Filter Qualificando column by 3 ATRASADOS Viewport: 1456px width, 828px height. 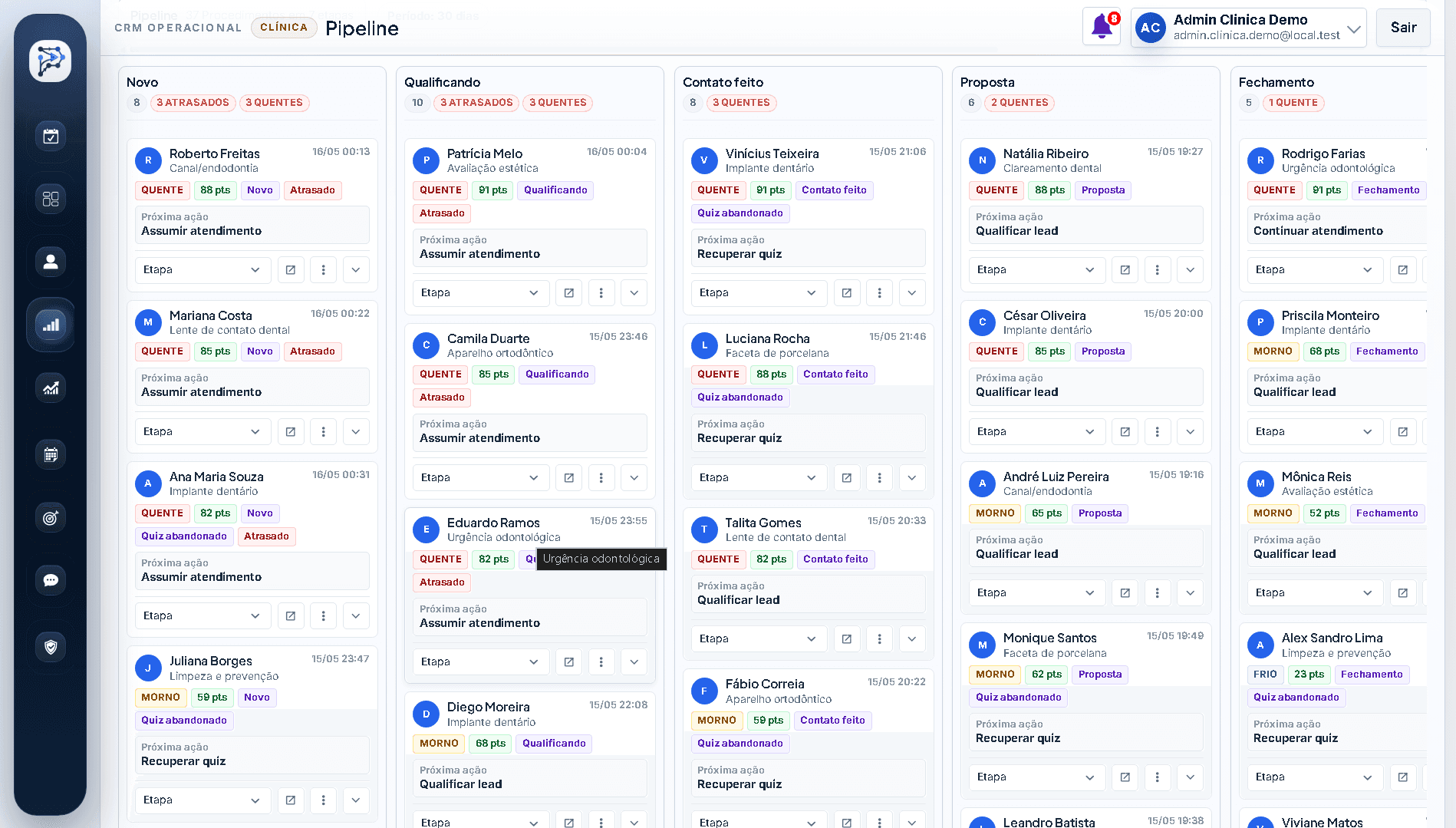pos(476,103)
